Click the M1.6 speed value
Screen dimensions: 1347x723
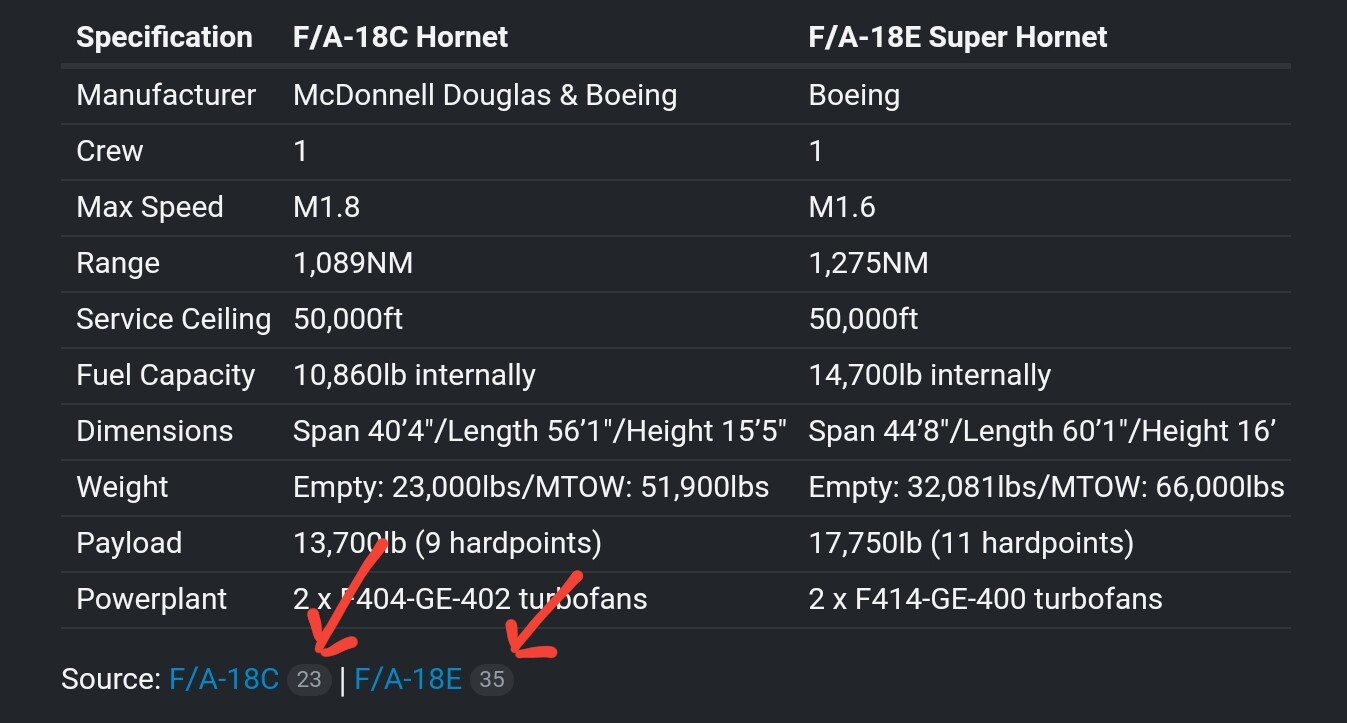[x=842, y=207]
